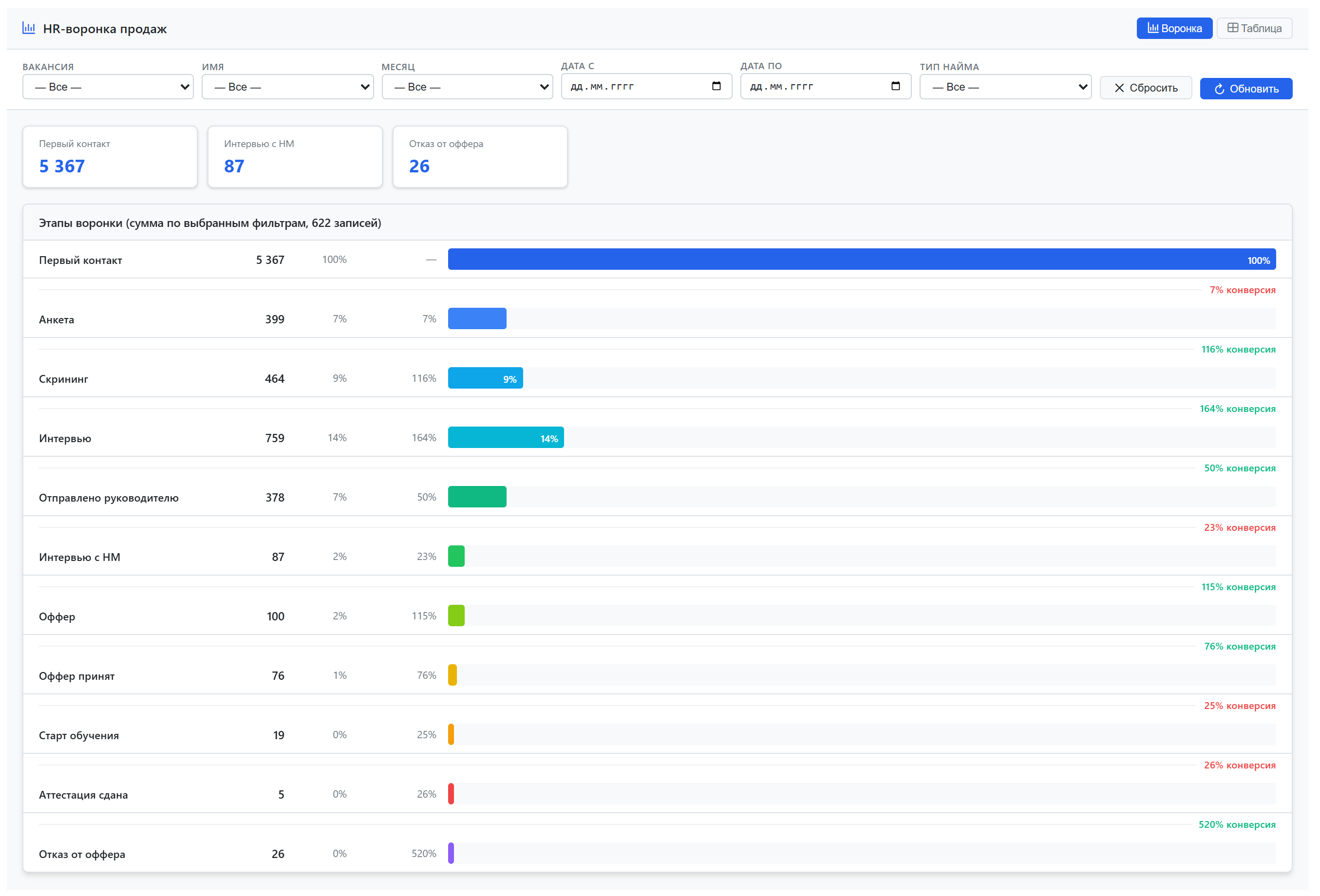Click the Этапы воронки section heading

[x=210, y=223]
